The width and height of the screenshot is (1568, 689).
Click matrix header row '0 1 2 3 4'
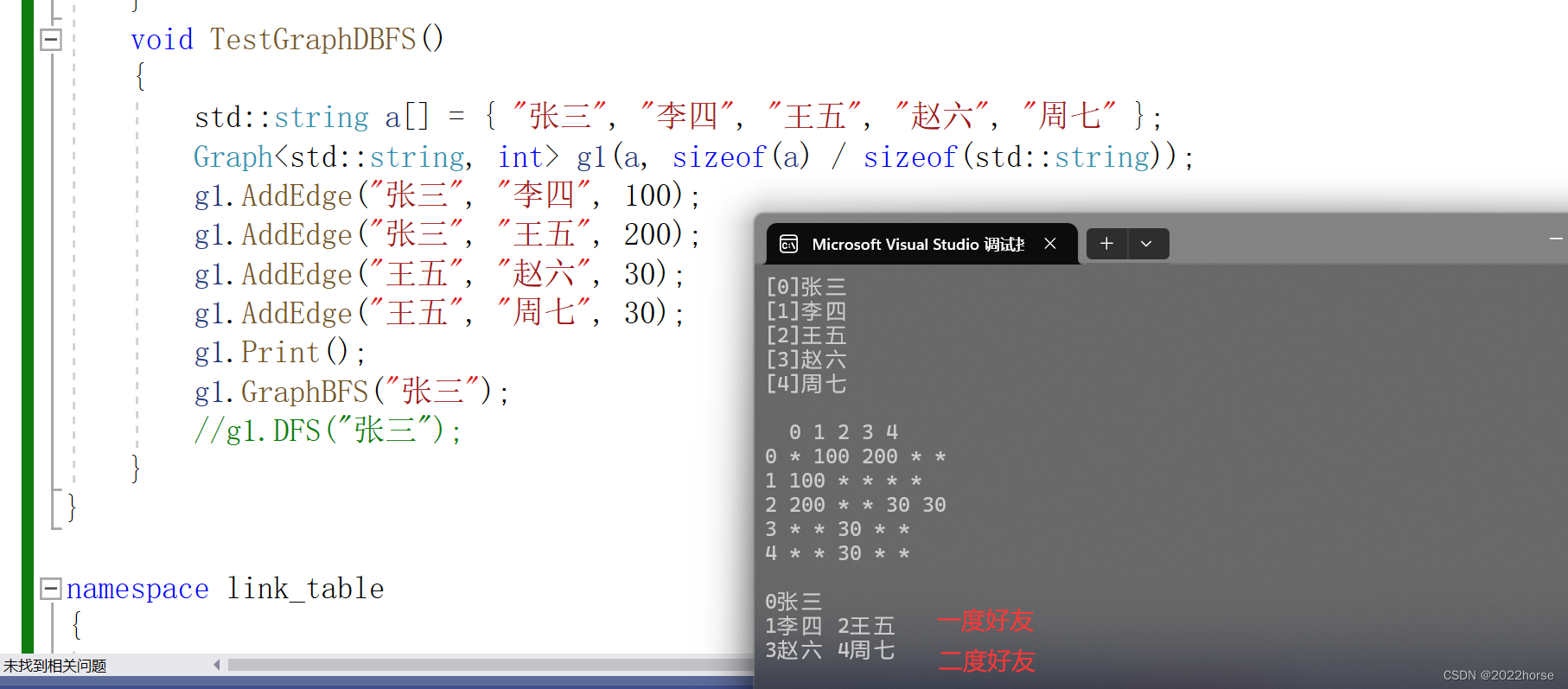coord(844,432)
